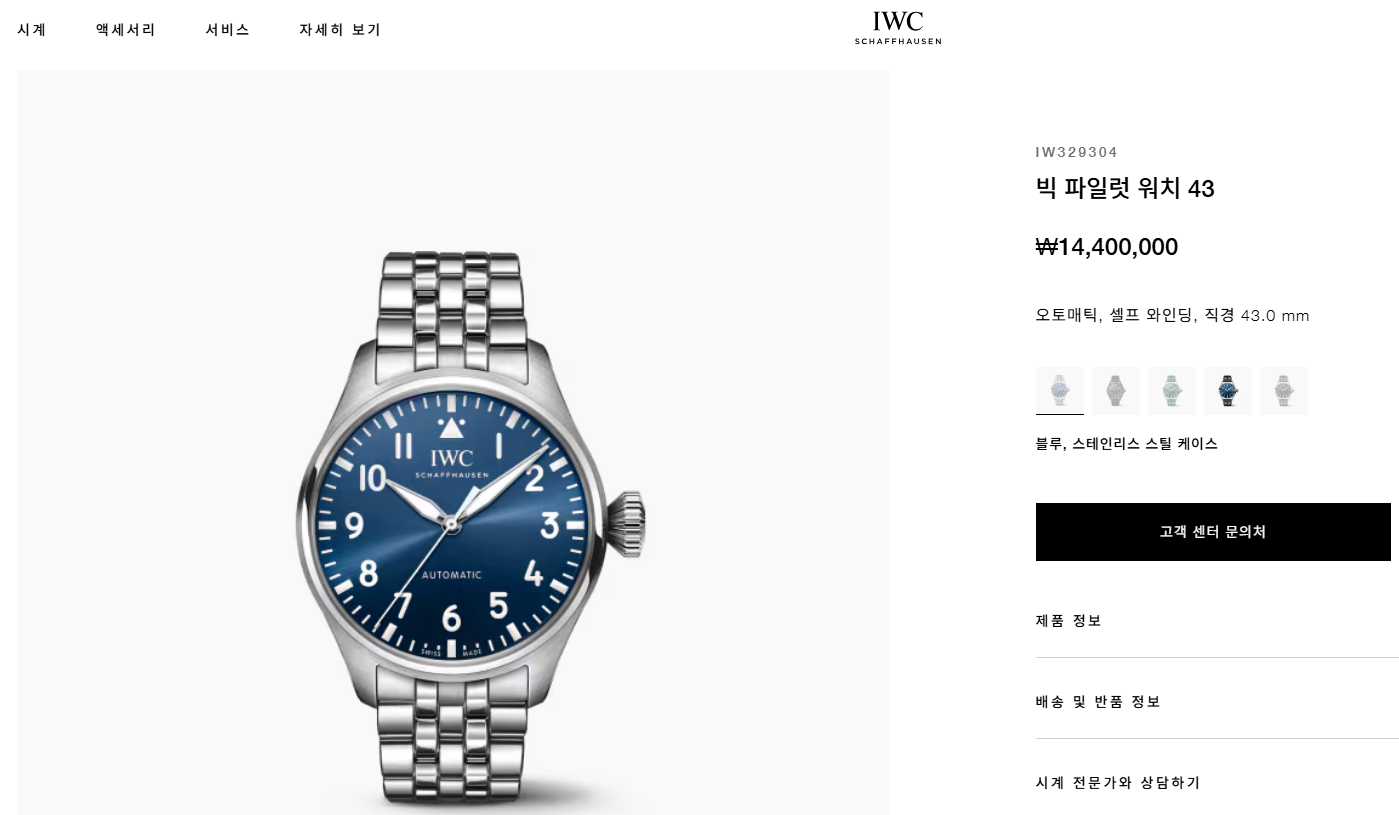The height and width of the screenshot is (815, 1399).
Task: Select blue dial dark strap variant thumbnail
Action: pyautogui.click(x=1228, y=390)
